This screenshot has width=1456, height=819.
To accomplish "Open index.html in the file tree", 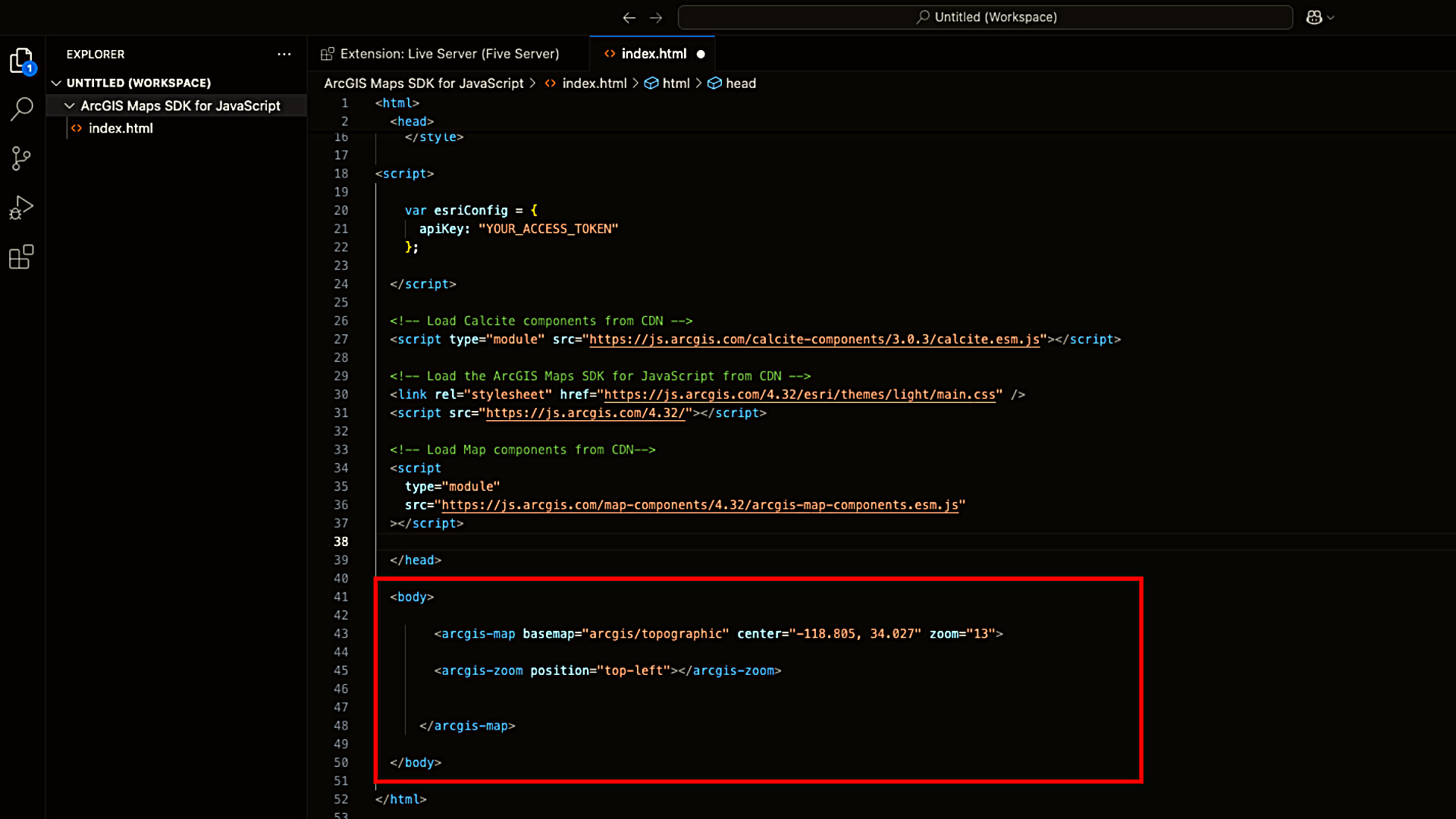I will pyautogui.click(x=121, y=128).
